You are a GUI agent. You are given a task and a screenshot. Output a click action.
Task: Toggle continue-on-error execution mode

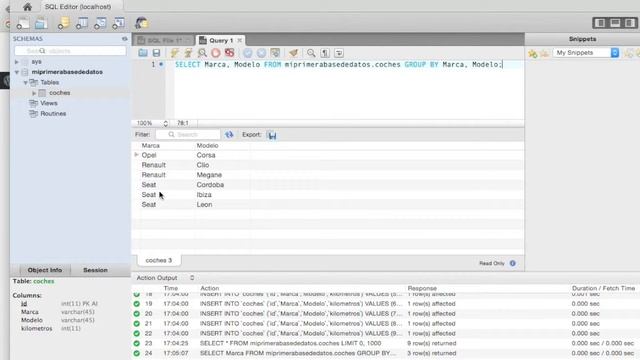(229, 53)
